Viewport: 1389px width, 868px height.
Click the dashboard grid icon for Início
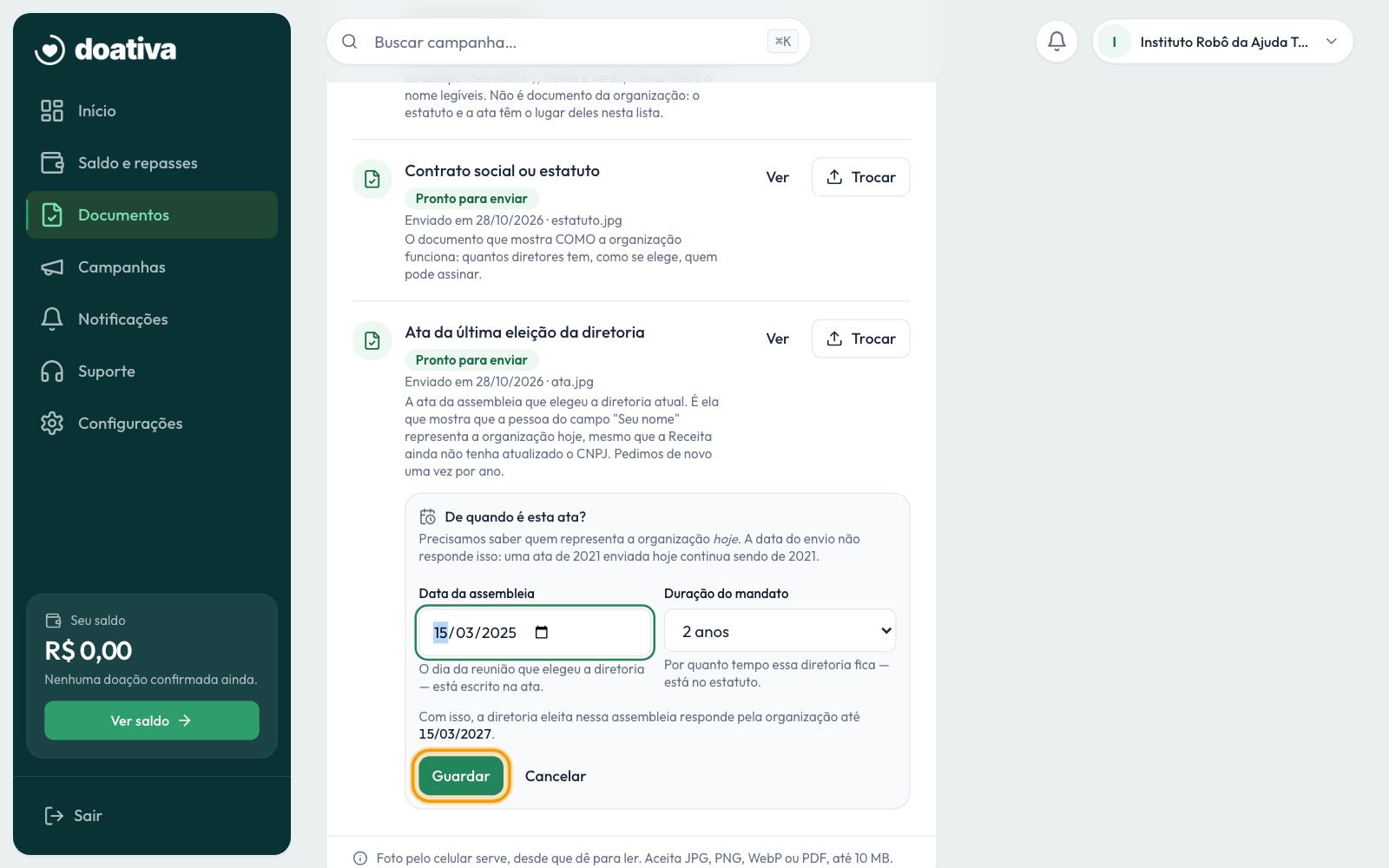coord(52,111)
